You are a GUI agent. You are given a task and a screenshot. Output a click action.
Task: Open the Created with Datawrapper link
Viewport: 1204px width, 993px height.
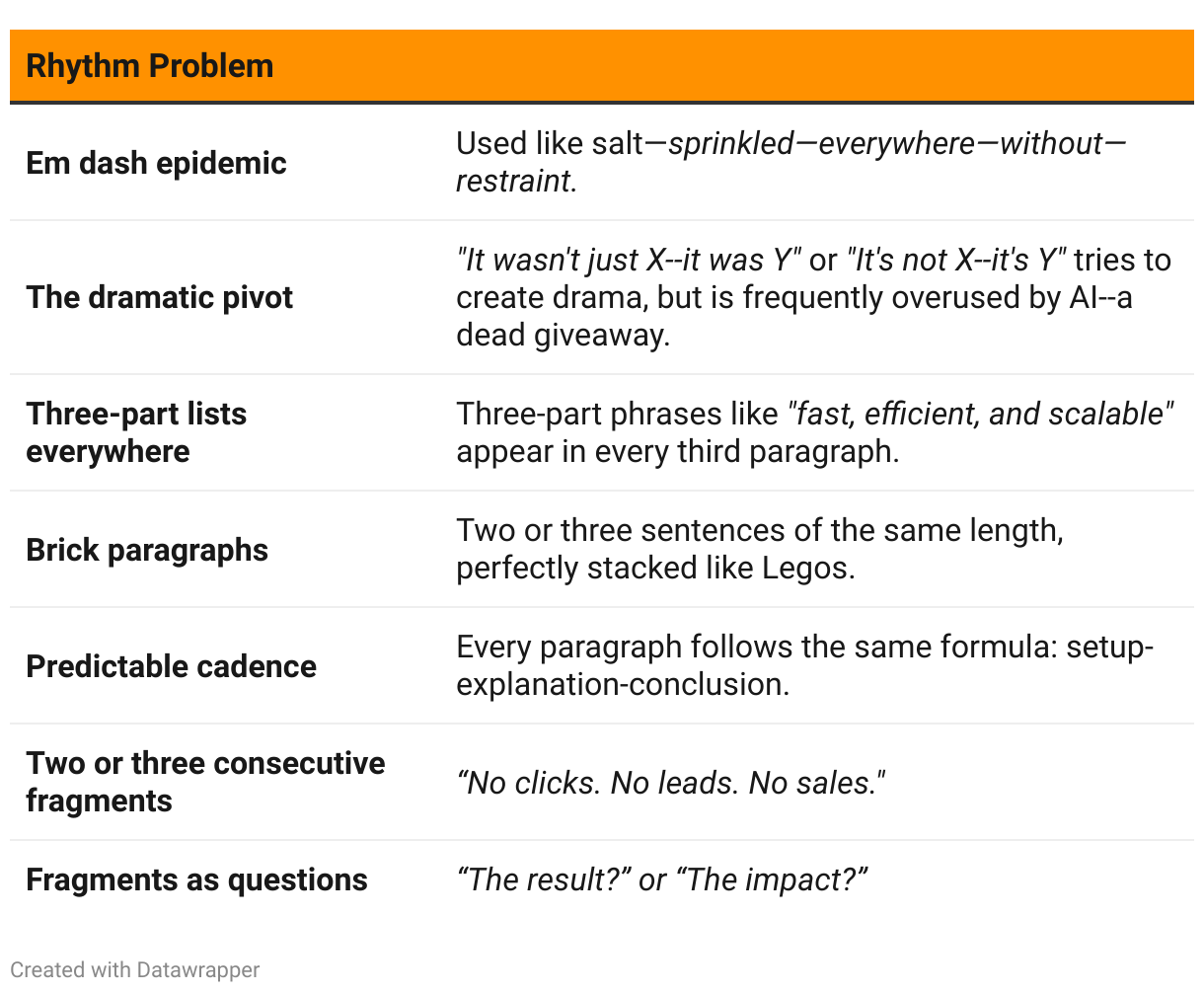click(135, 970)
